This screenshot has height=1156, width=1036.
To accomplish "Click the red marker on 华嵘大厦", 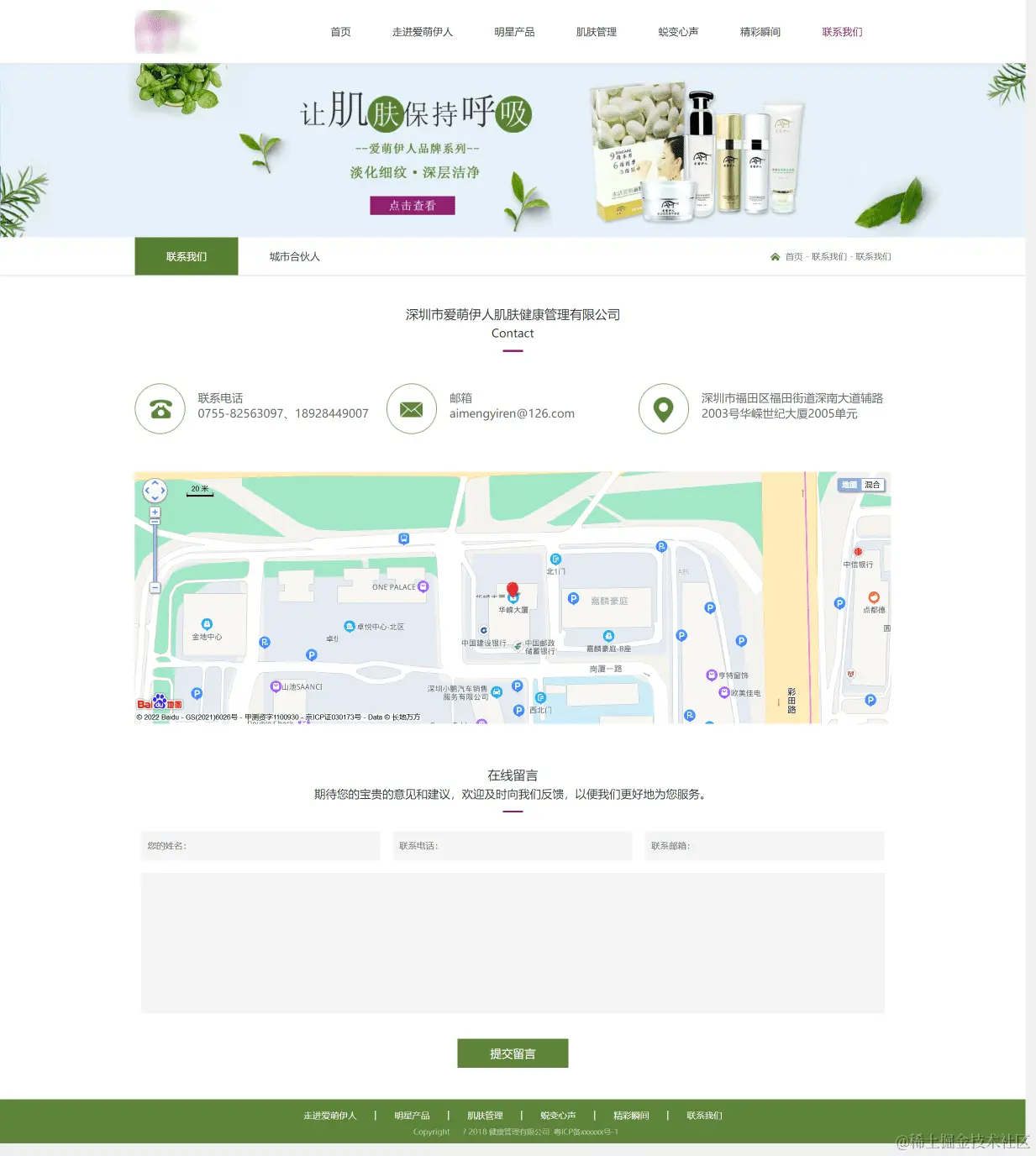I will (x=513, y=591).
